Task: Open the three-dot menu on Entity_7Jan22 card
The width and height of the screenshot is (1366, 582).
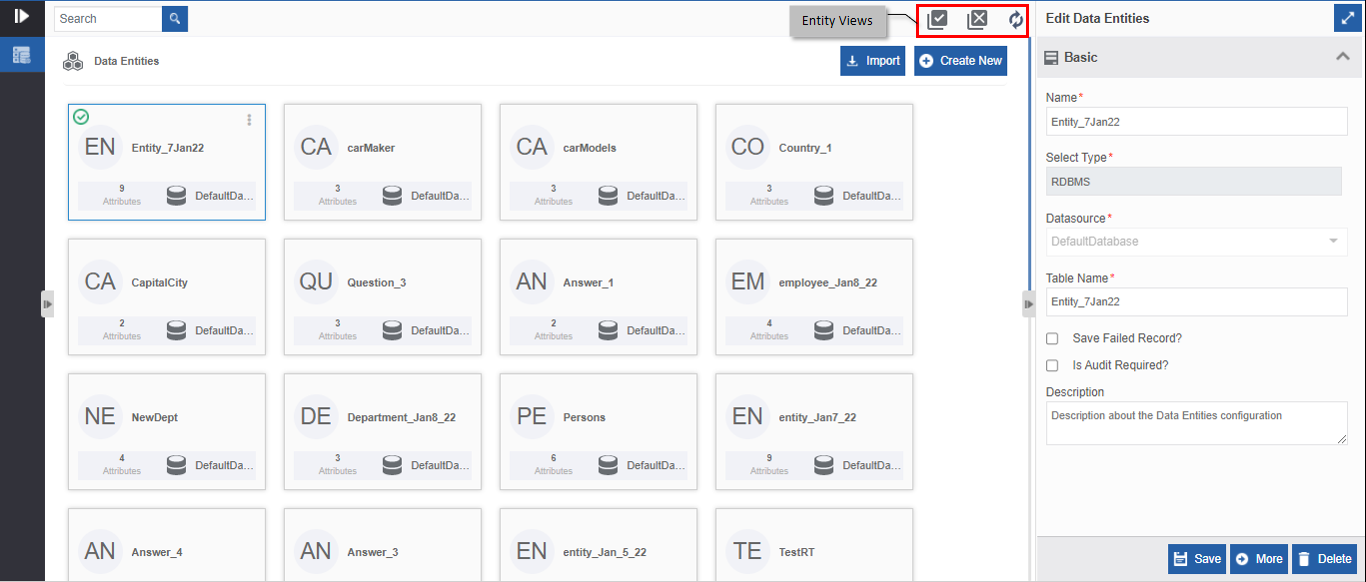Action: click(249, 120)
